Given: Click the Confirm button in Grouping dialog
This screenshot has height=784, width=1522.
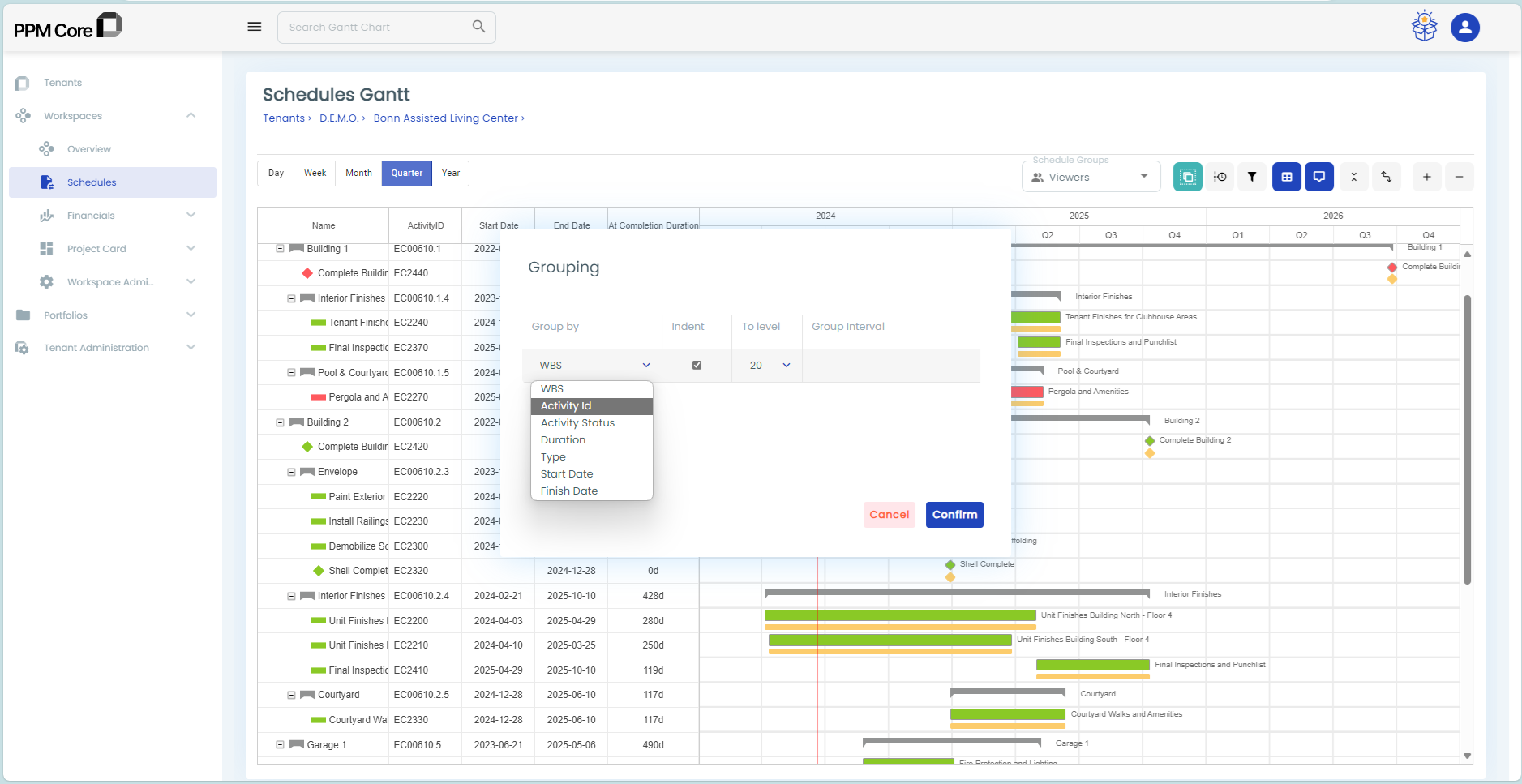Looking at the screenshot, I should [x=954, y=514].
